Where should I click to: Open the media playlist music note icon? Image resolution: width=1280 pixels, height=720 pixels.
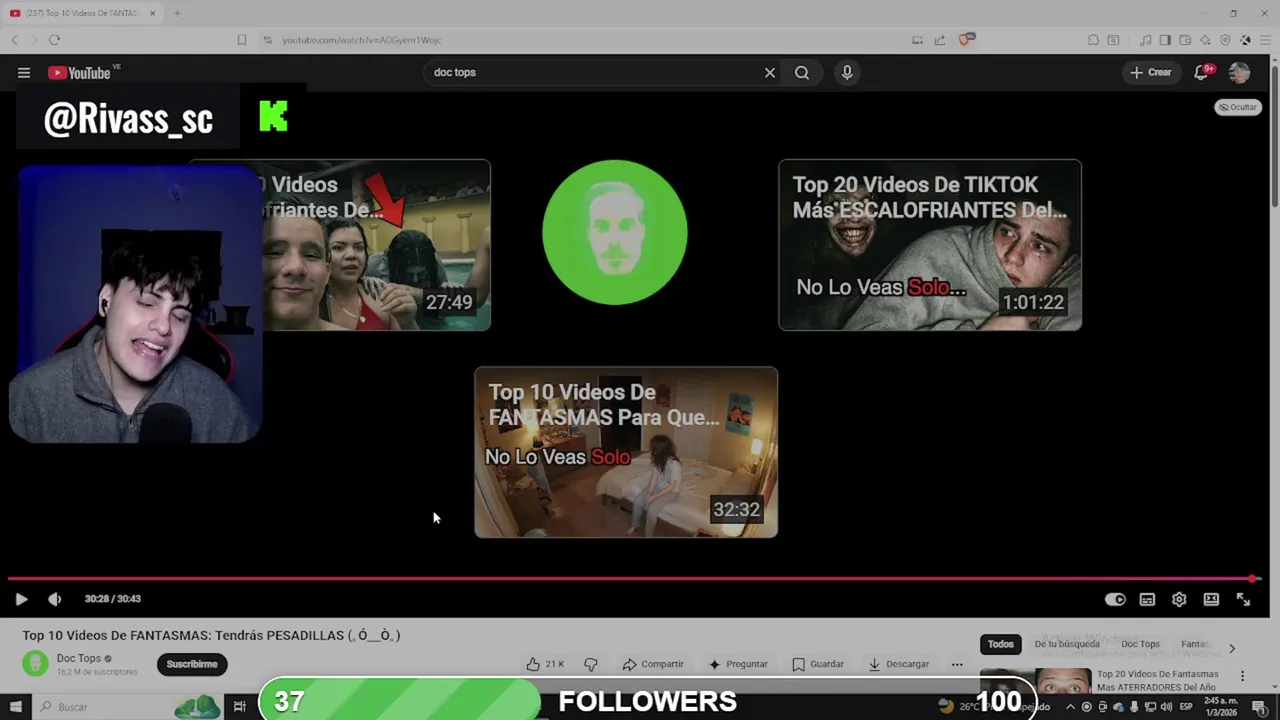[x=1145, y=40]
